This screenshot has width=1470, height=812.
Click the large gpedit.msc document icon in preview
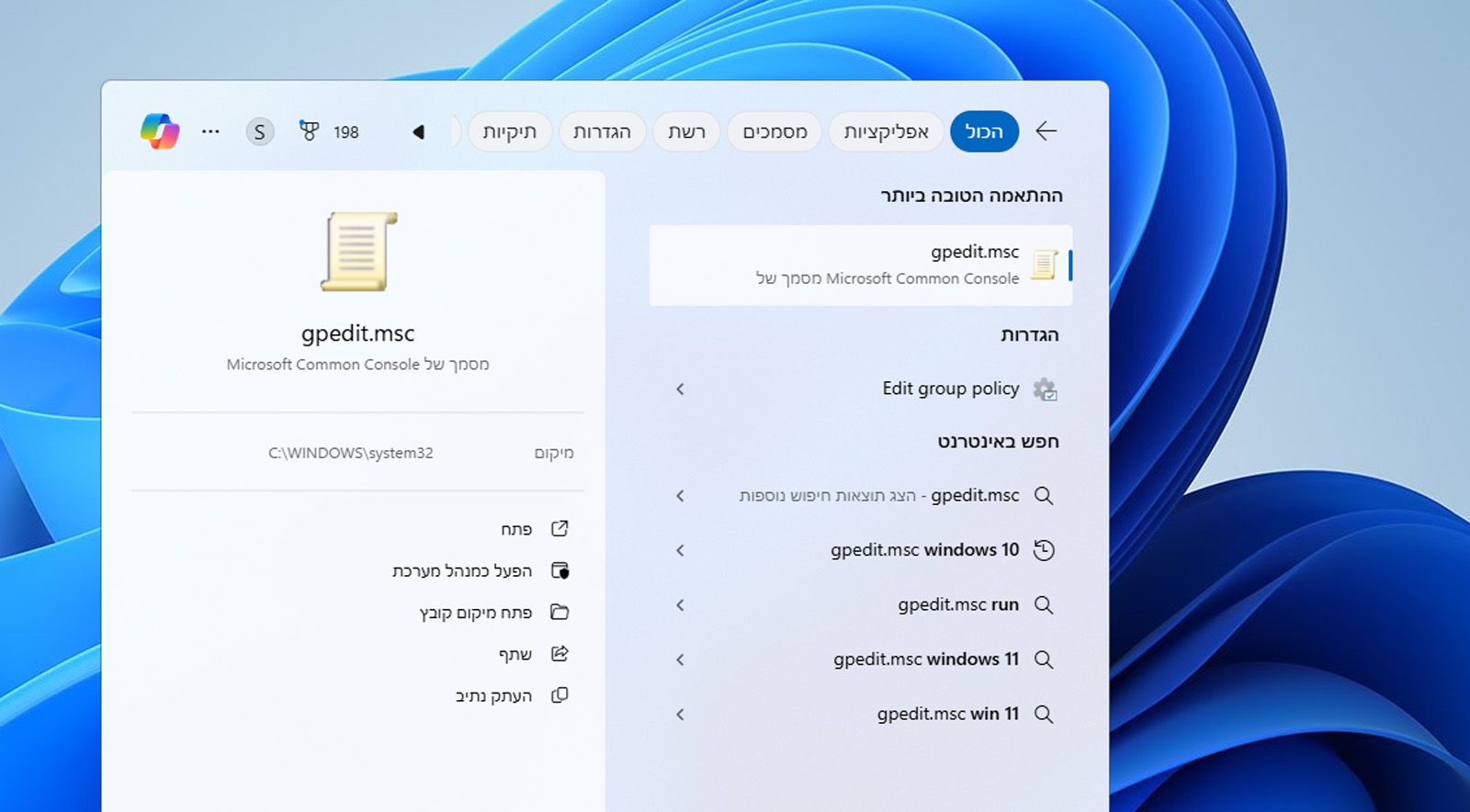pyautogui.click(x=358, y=252)
